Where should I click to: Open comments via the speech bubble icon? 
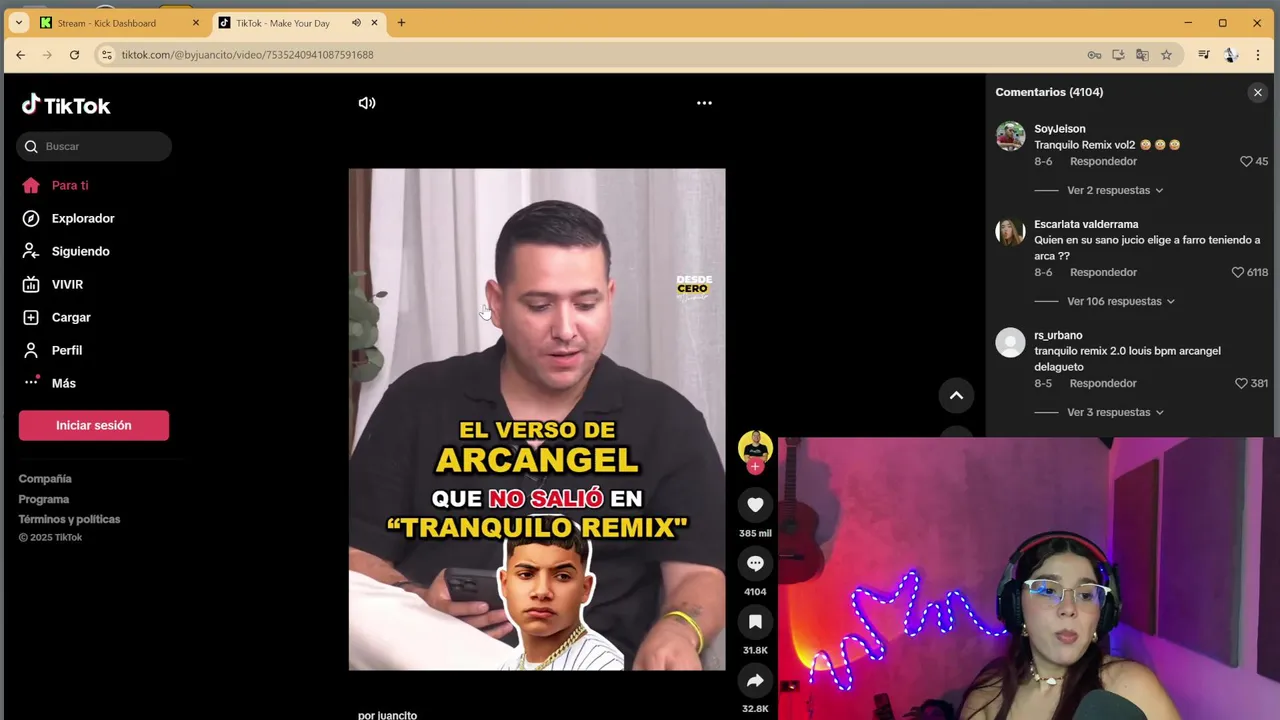[755, 563]
